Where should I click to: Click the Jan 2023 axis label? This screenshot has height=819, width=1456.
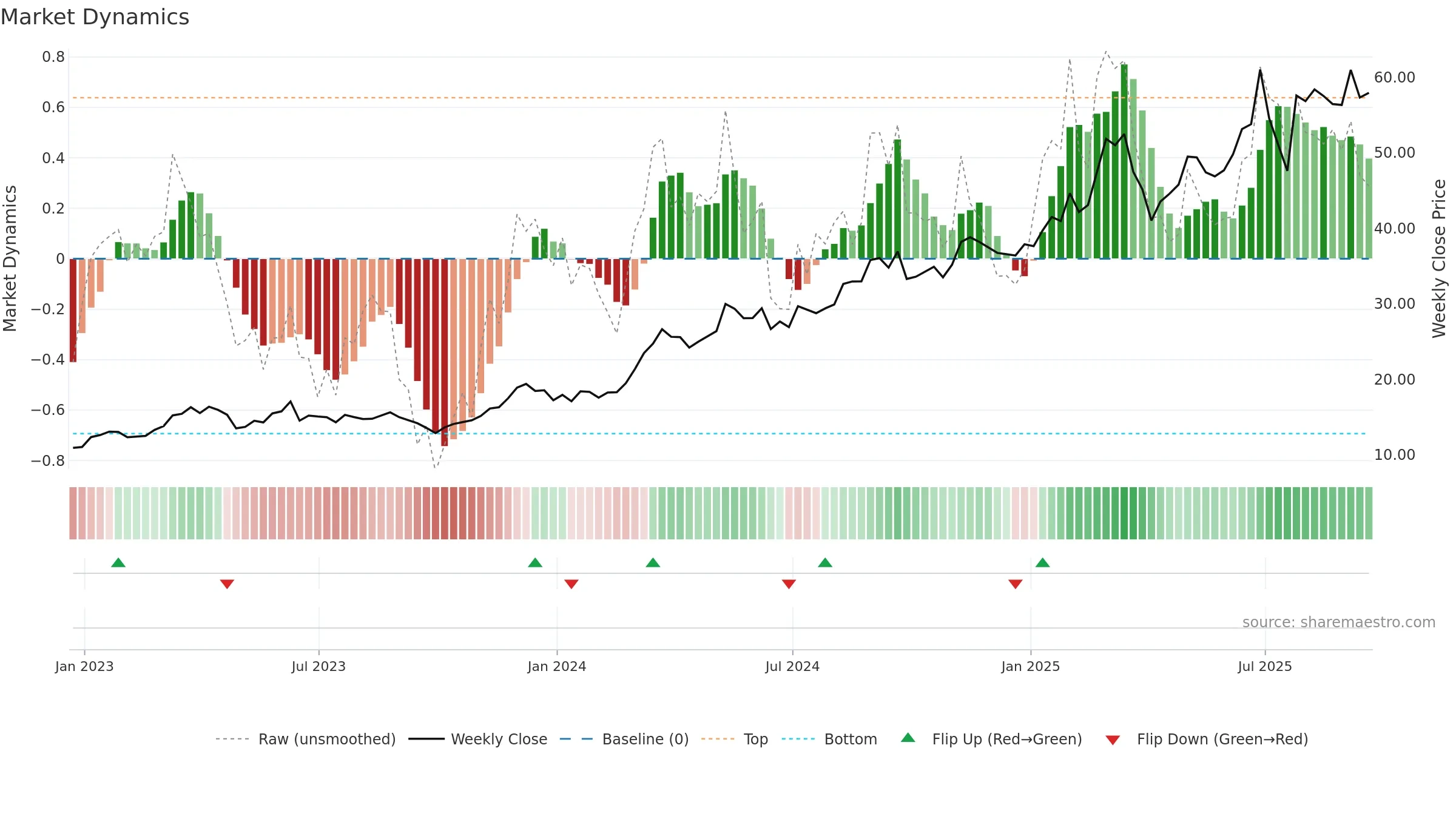pyautogui.click(x=84, y=666)
